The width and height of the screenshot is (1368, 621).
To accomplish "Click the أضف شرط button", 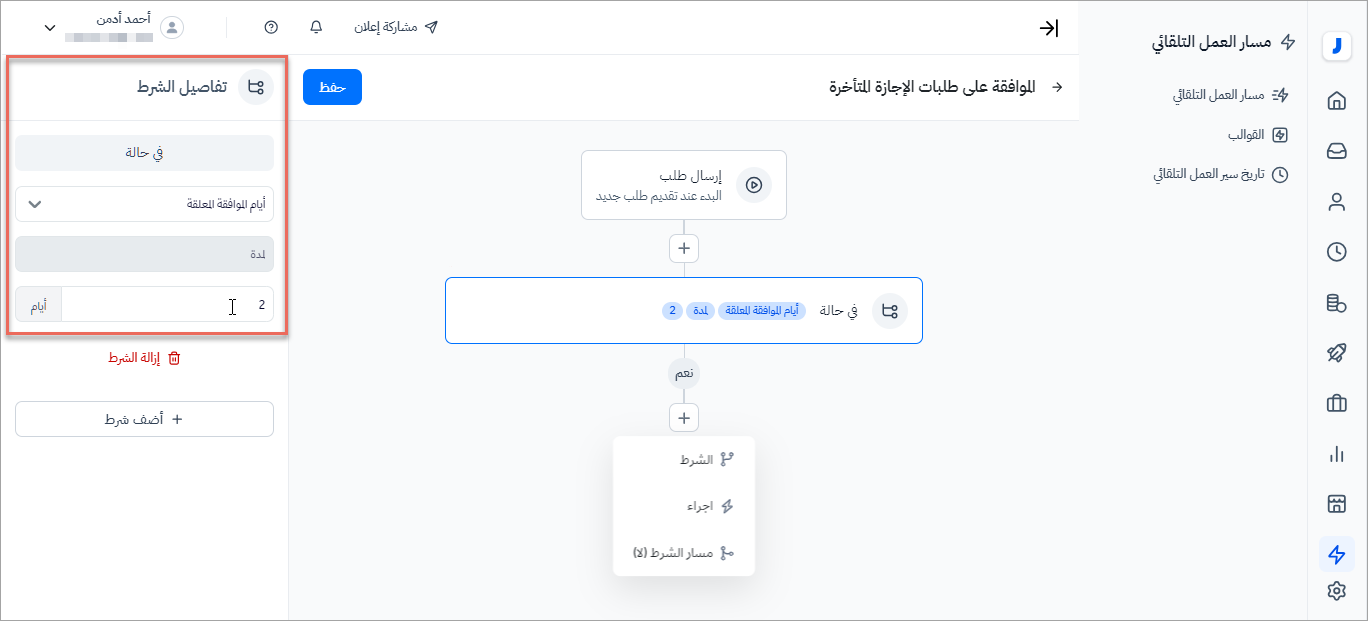I will [x=144, y=419].
